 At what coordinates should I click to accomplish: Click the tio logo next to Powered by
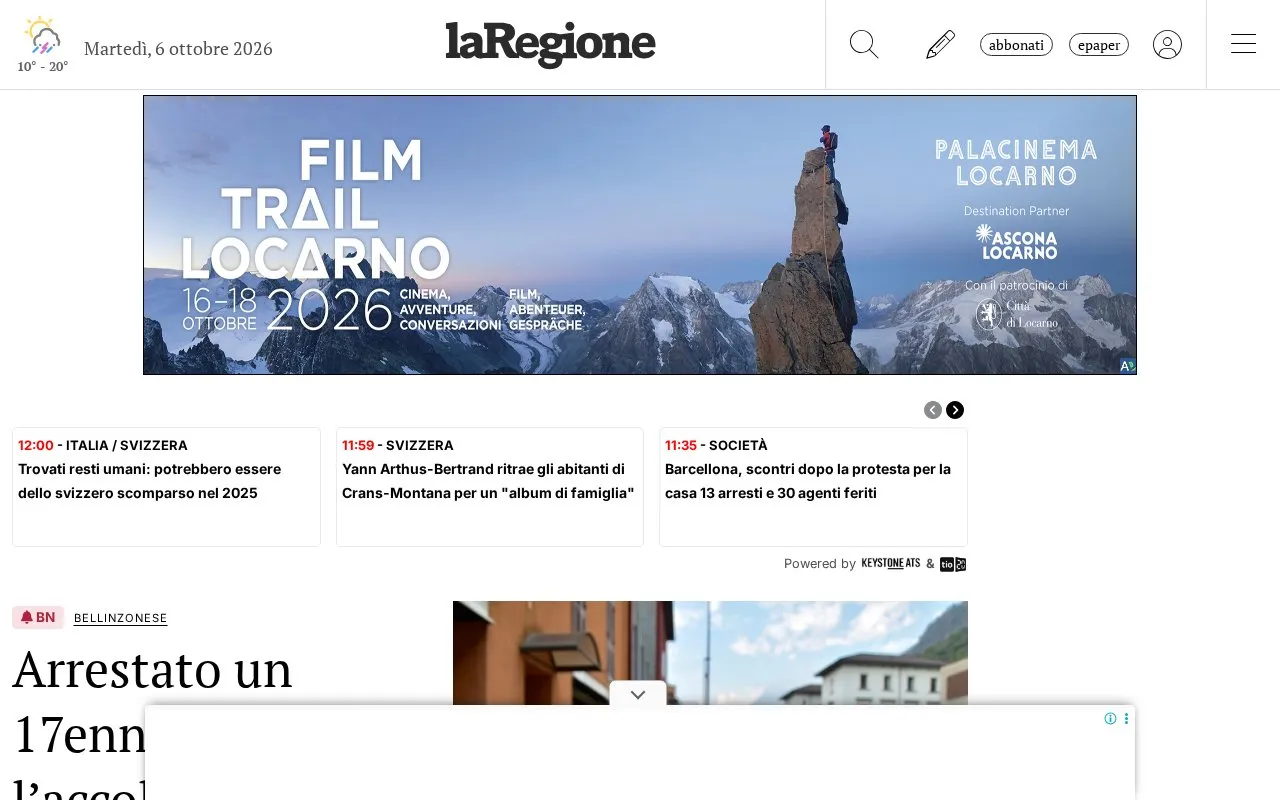click(953, 564)
